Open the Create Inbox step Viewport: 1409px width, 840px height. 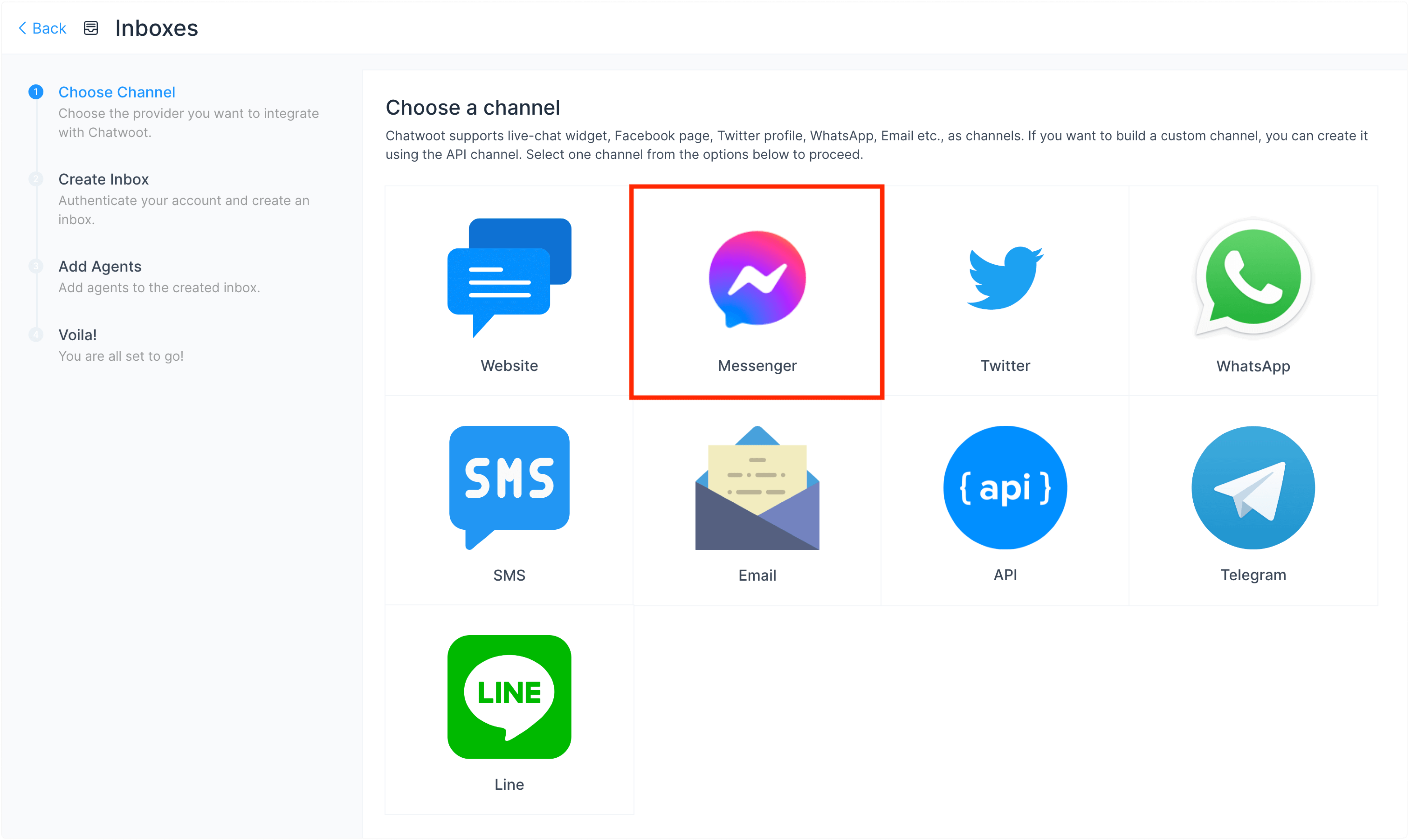click(103, 179)
